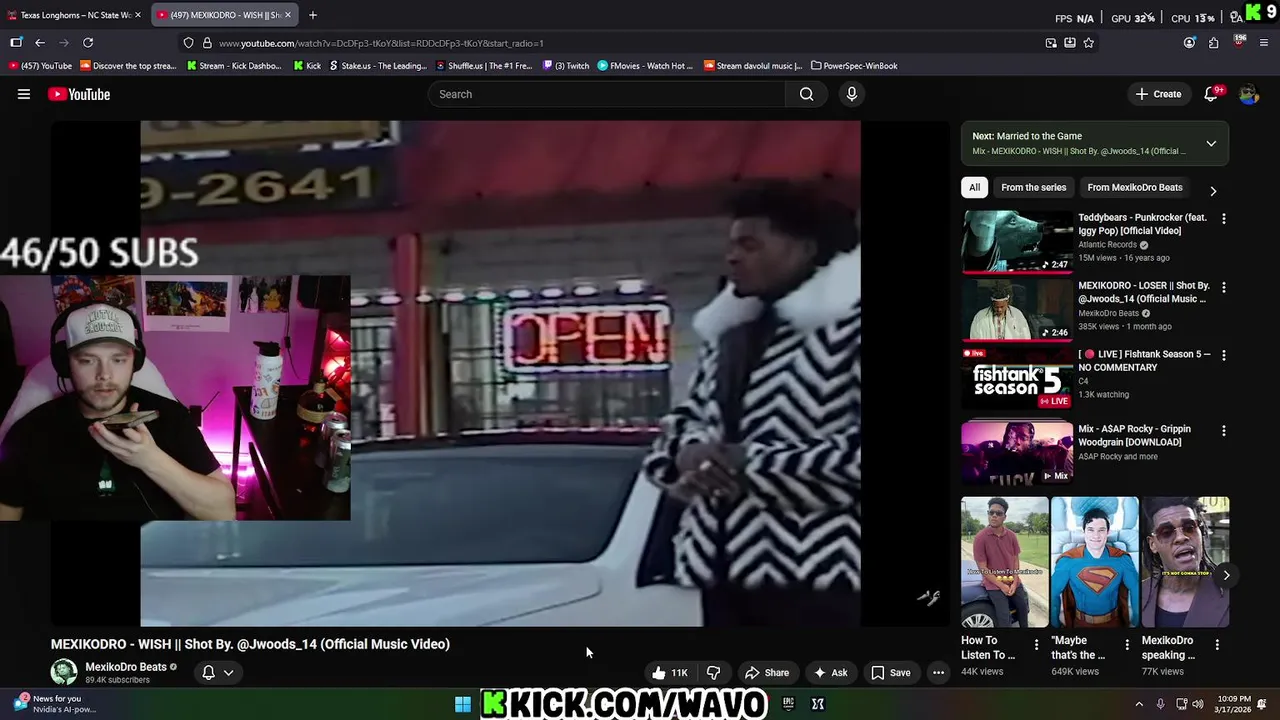Image resolution: width=1280 pixels, height=720 pixels.
Task: Open the account avatar menu
Action: (x=1249, y=94)
